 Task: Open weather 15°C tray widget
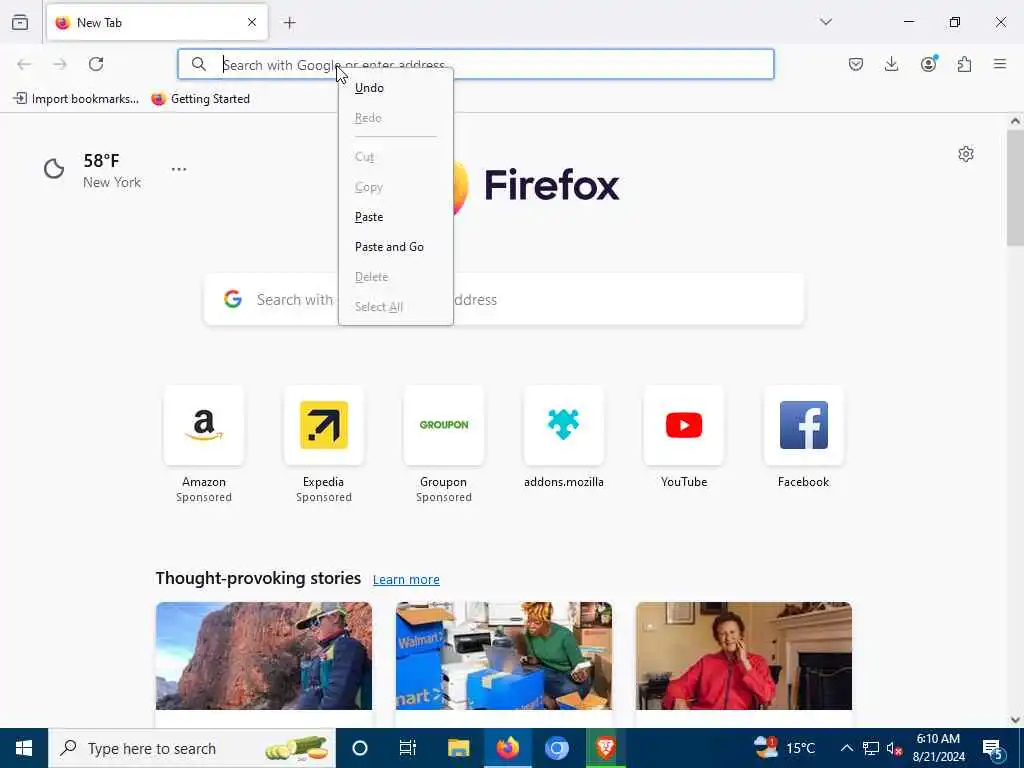784,748
